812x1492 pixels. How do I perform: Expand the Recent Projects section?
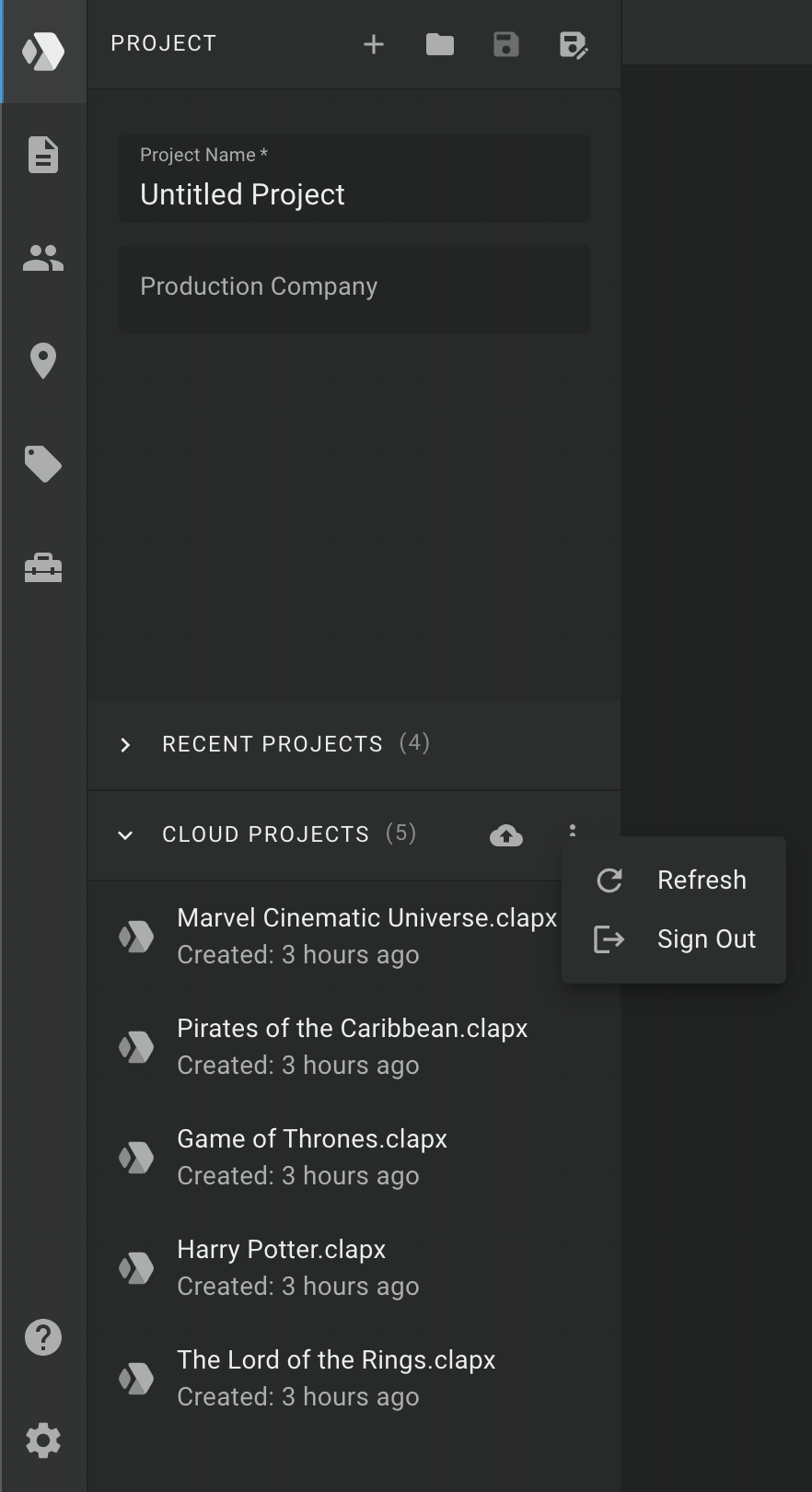(354, 744)
